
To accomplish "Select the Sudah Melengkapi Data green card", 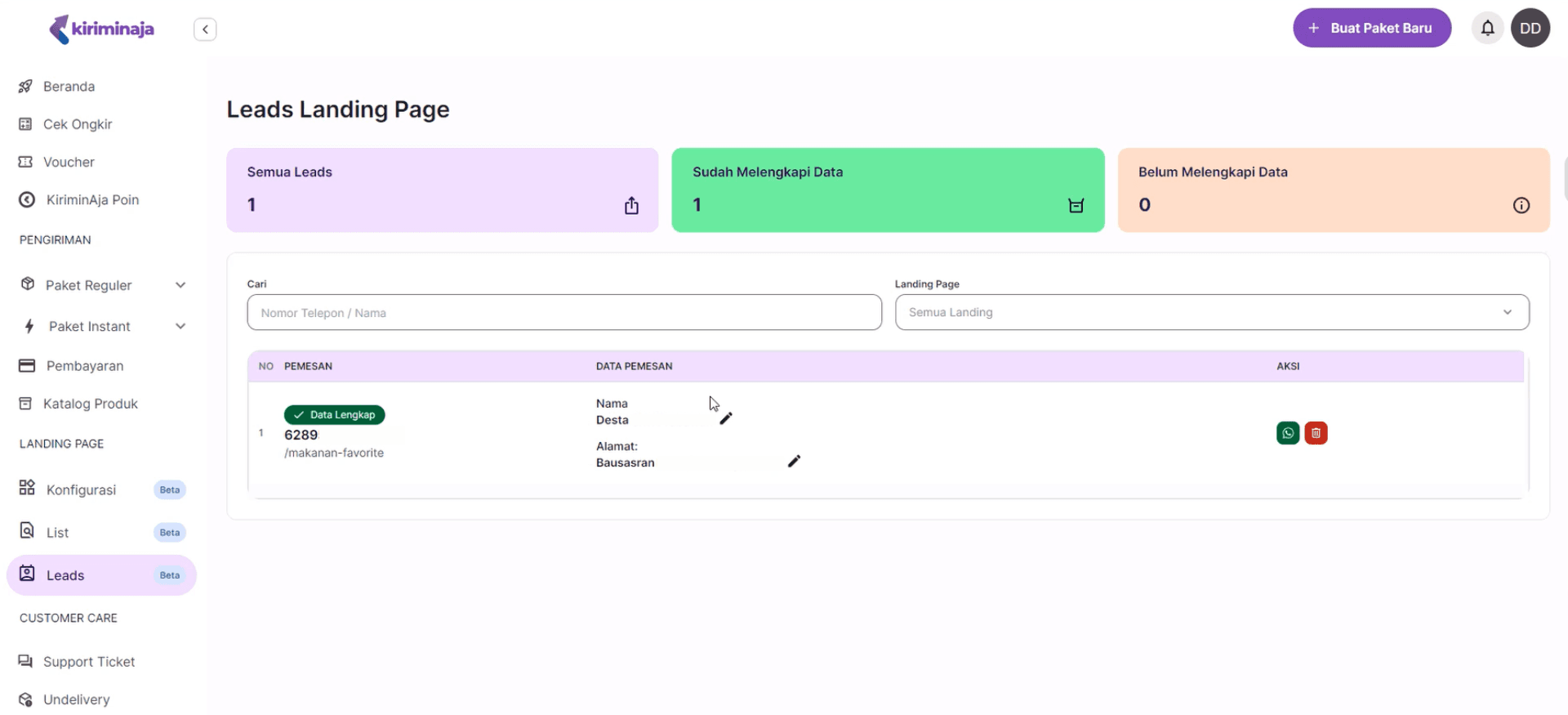I will (887, 190).
